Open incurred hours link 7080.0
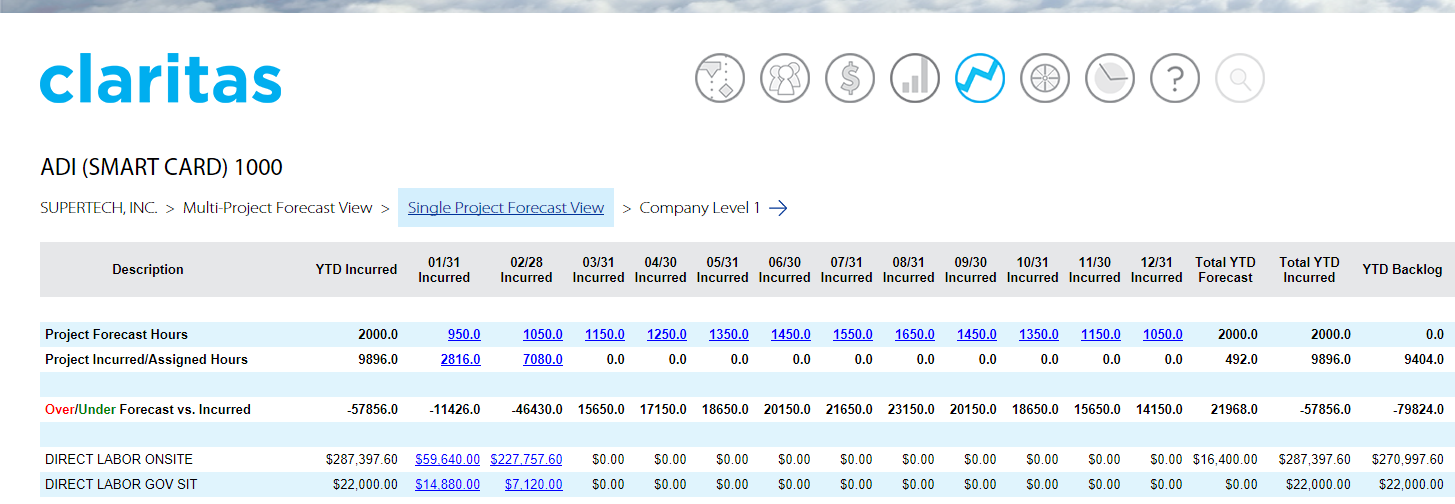 coord(542,360)
